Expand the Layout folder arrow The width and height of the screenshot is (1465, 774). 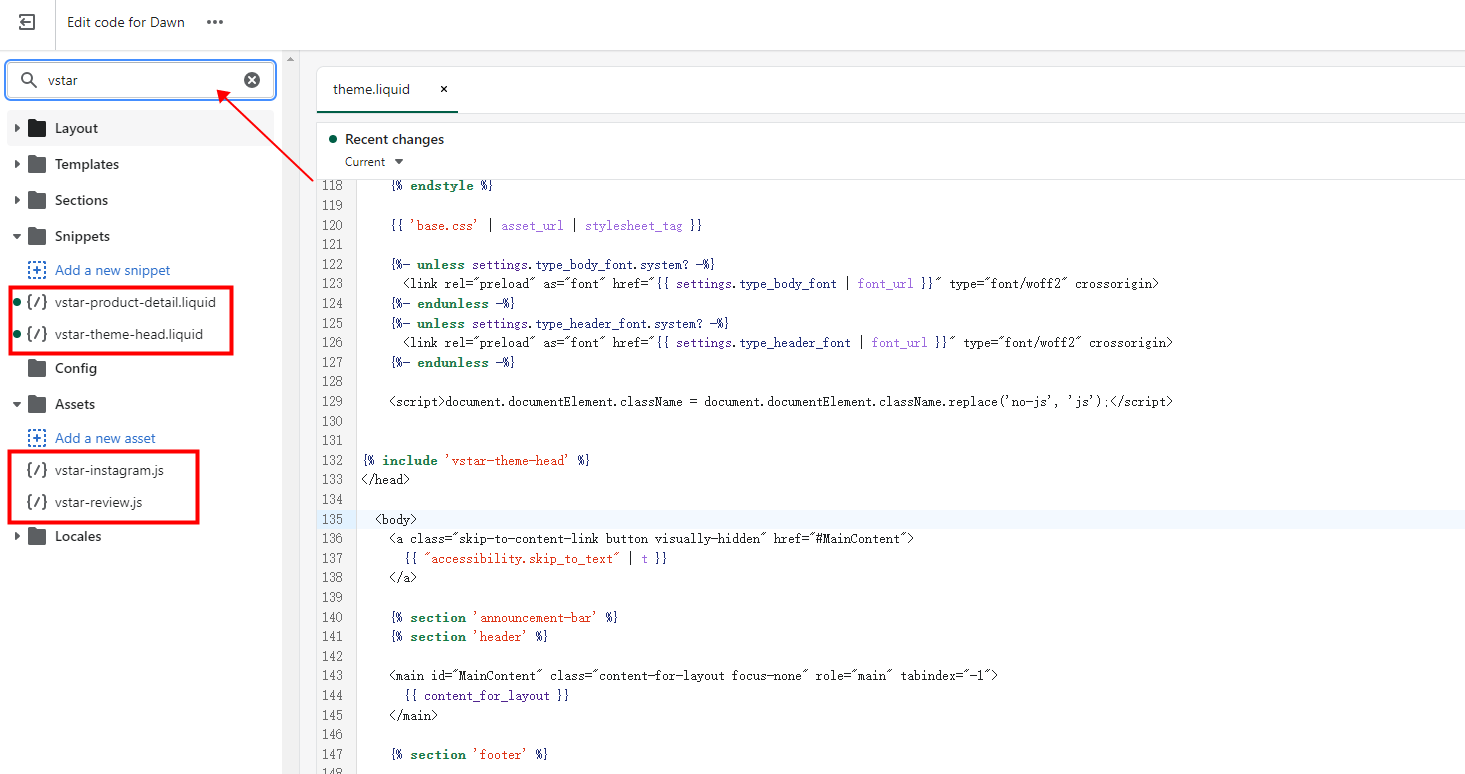click(x=17, y=128)
